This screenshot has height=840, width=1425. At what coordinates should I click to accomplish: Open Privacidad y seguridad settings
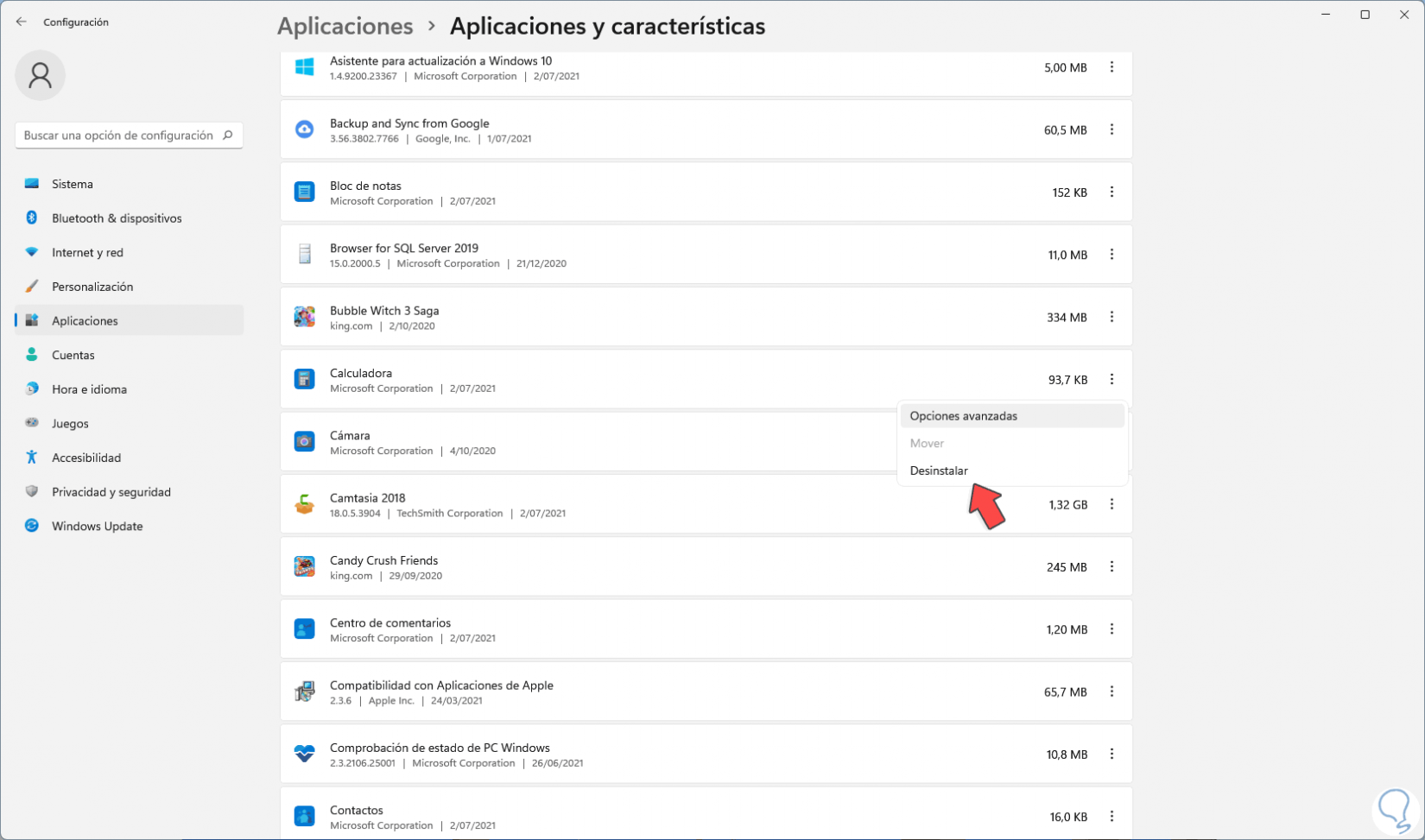click(130, 492)
